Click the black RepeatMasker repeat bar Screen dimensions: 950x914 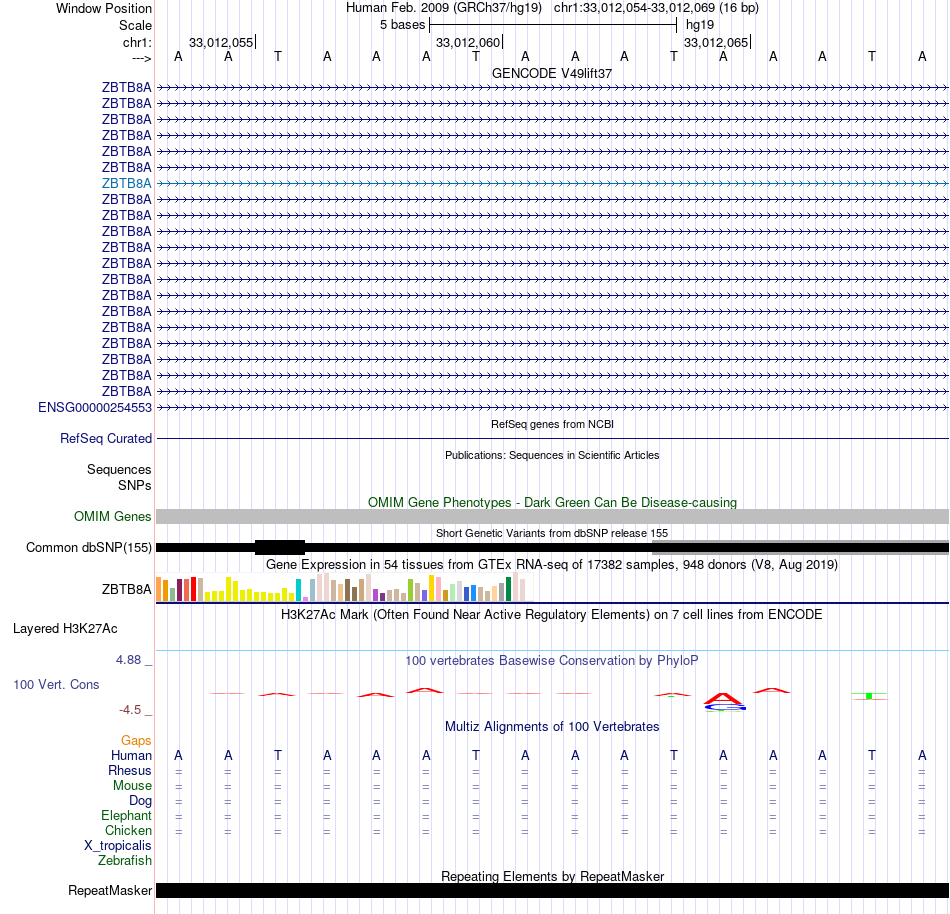click(552, 890)
